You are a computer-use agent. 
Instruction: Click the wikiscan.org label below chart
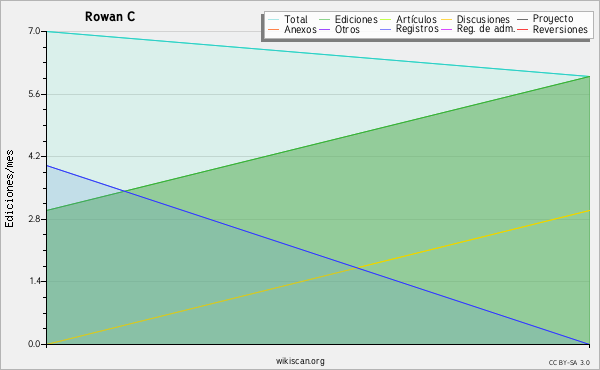click(x=300, y=361)
